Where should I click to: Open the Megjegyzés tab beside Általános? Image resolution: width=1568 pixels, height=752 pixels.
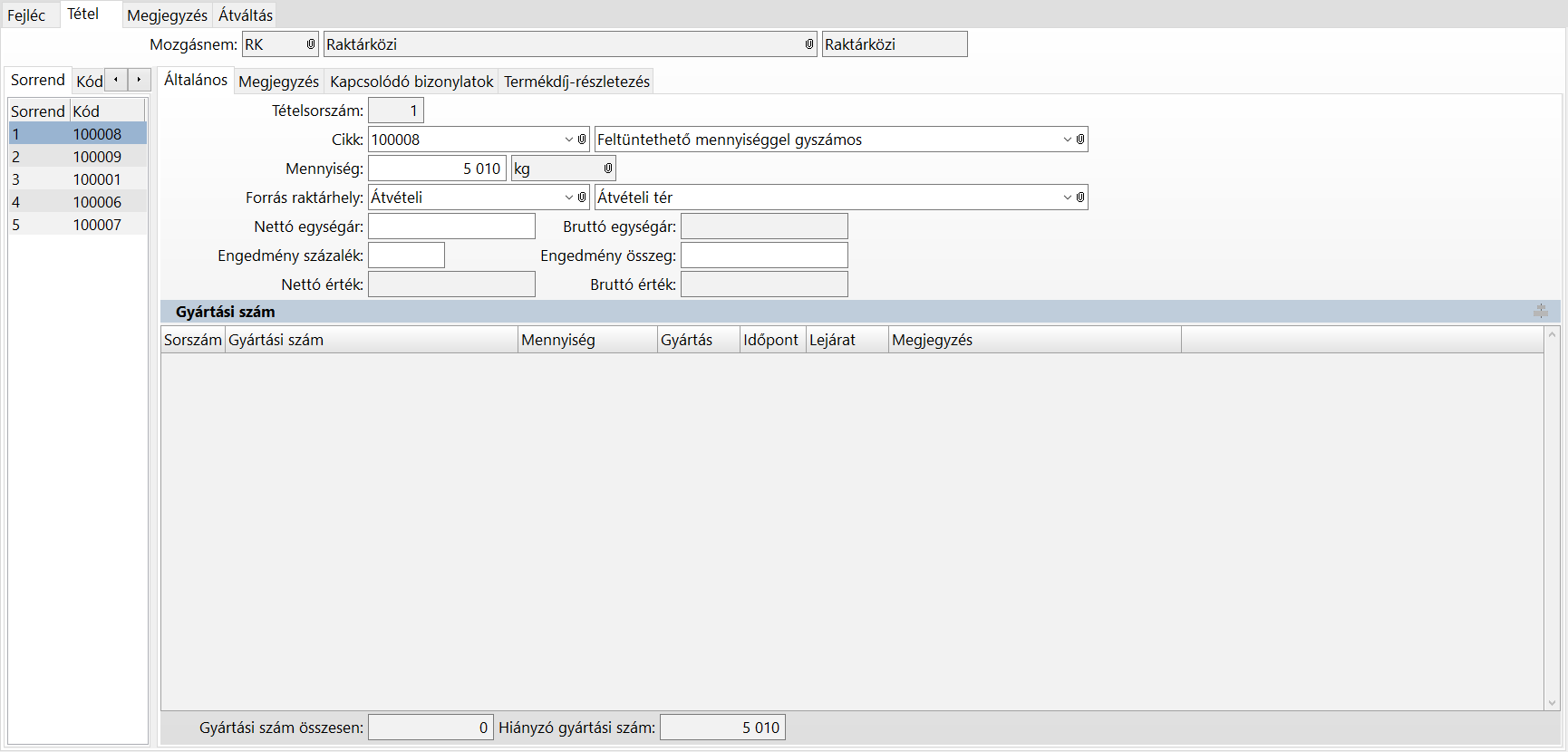[279, 82]
